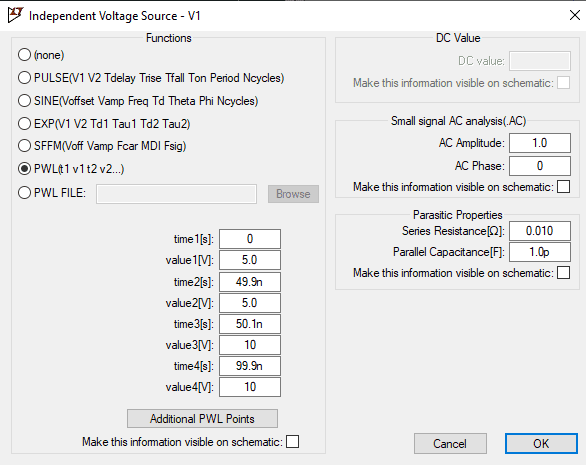Viewport: 586px width, 465px height.
Task: Focus the AC Amplitude field
Action: [540, 143]
